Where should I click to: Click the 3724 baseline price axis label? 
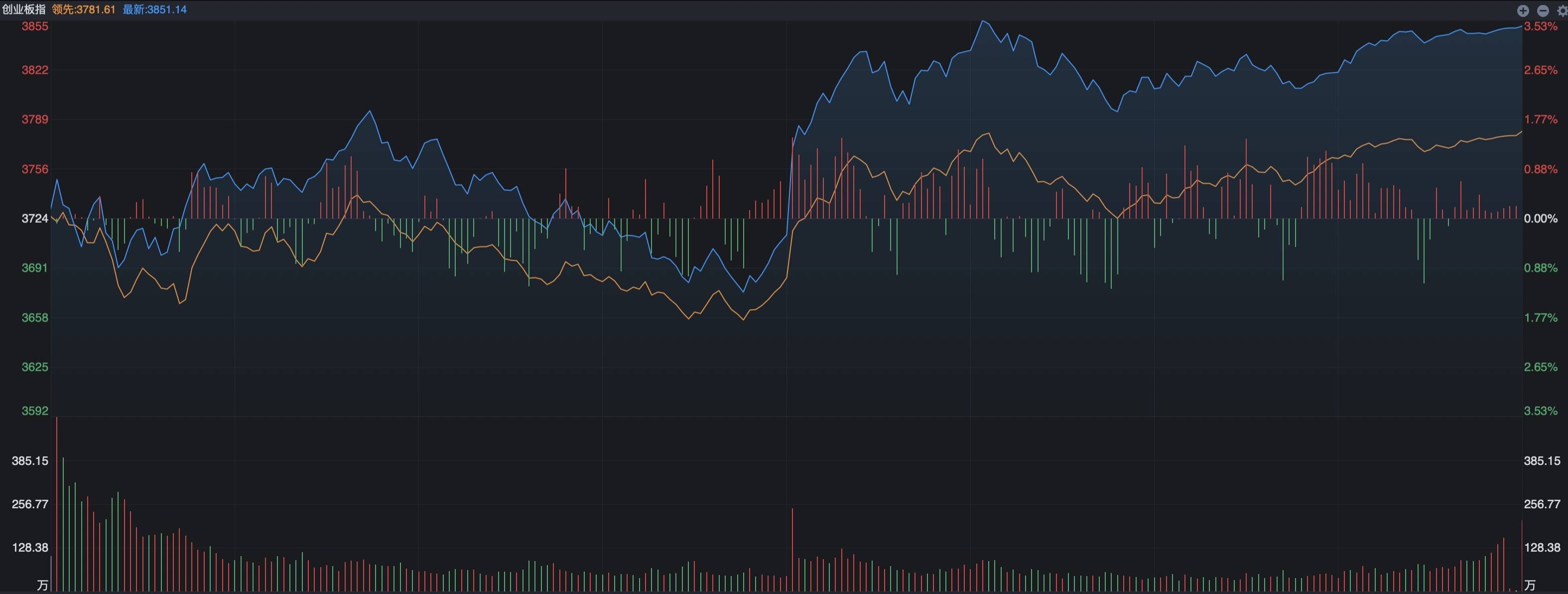pos(35,218)
